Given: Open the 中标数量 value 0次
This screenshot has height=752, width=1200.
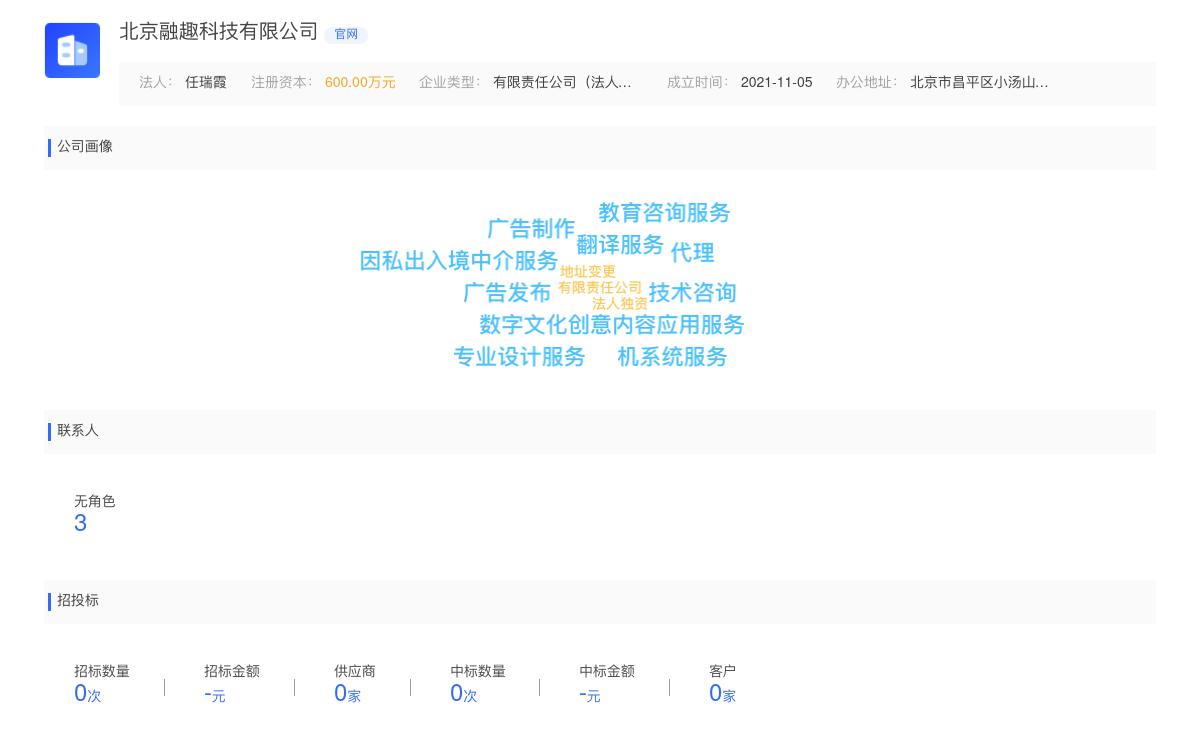Looking at the screenshot, I should pos(463,694).
